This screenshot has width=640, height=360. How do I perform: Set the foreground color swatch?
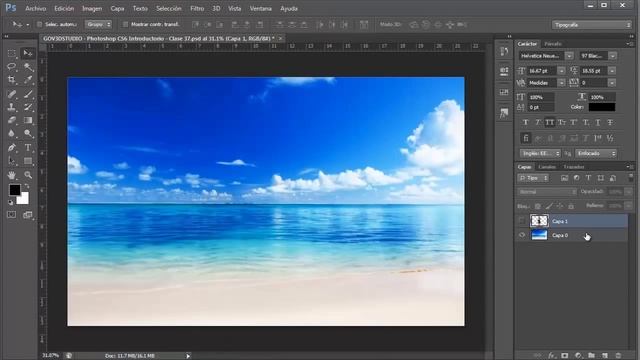15,190
